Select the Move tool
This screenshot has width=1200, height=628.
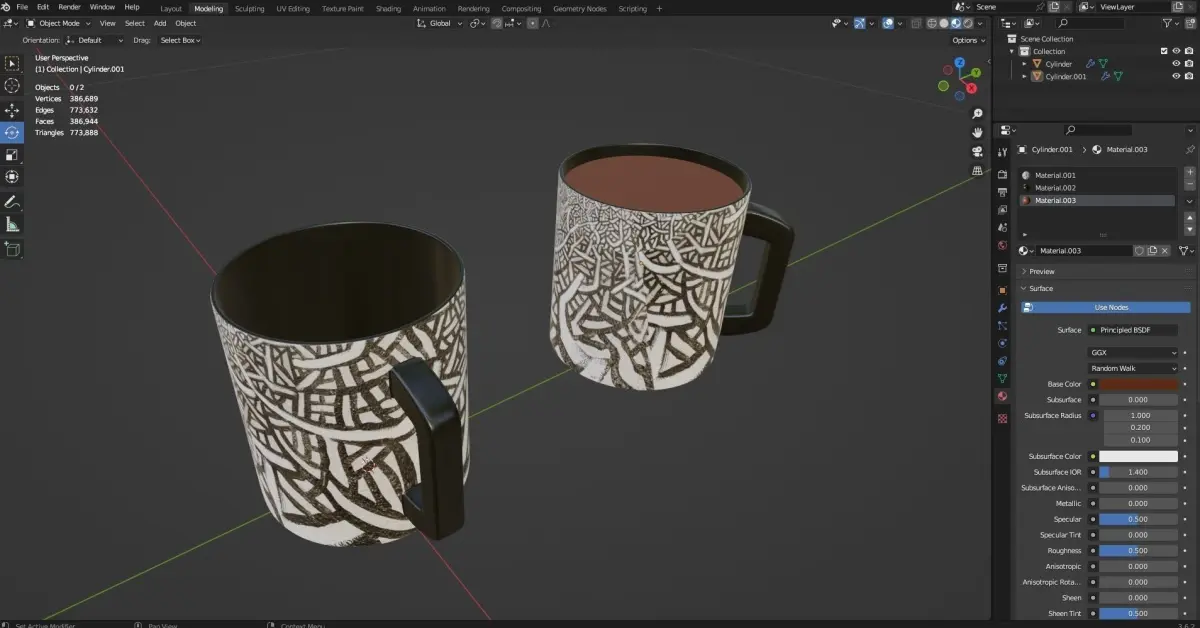[x=12, y=110]
